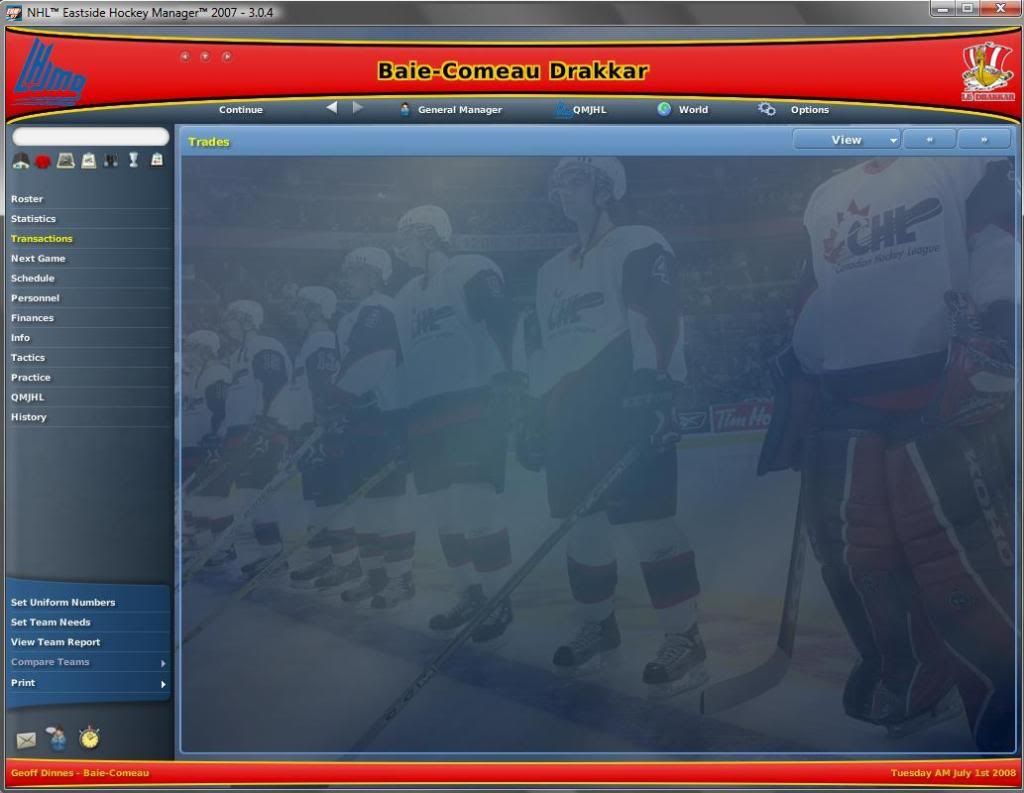Click Set Uniform Numbers
The height and width of the screenshot is (793, 1024).
pyautogui.click(x=63, y=603)
